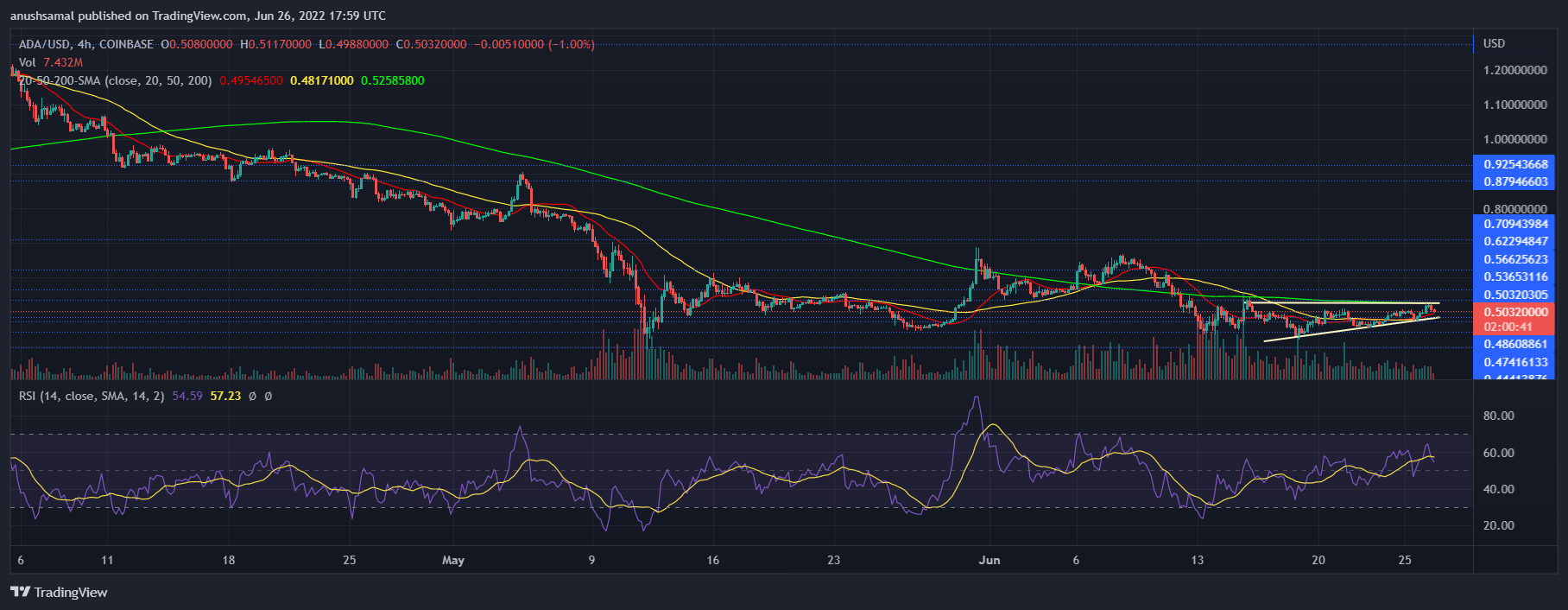
Task: Click the red current price label 0.50320000
Action: point(1515,312)
